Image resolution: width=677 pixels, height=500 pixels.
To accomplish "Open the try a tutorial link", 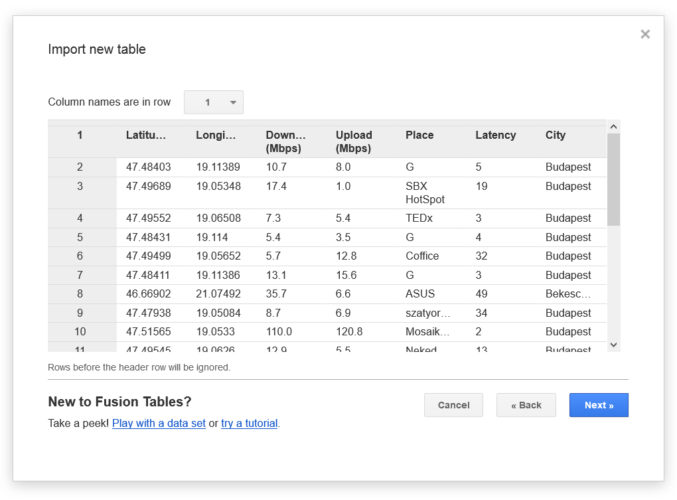I will coord(249,423).
